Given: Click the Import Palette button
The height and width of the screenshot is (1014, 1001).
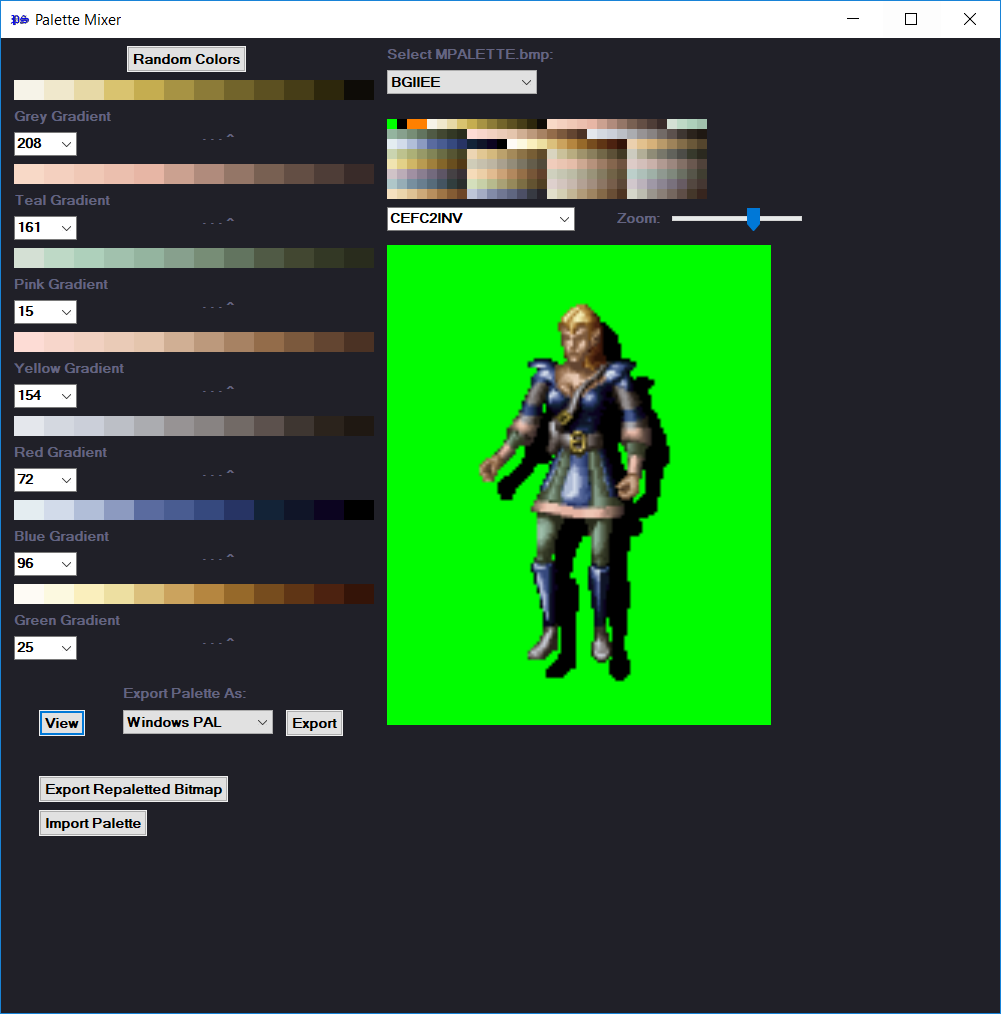Looking at the screenshot, I should point(92,823).
